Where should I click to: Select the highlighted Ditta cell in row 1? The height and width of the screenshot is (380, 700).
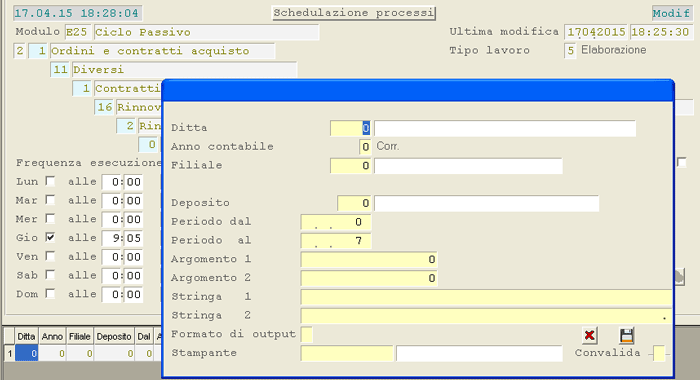click(27, 353)
